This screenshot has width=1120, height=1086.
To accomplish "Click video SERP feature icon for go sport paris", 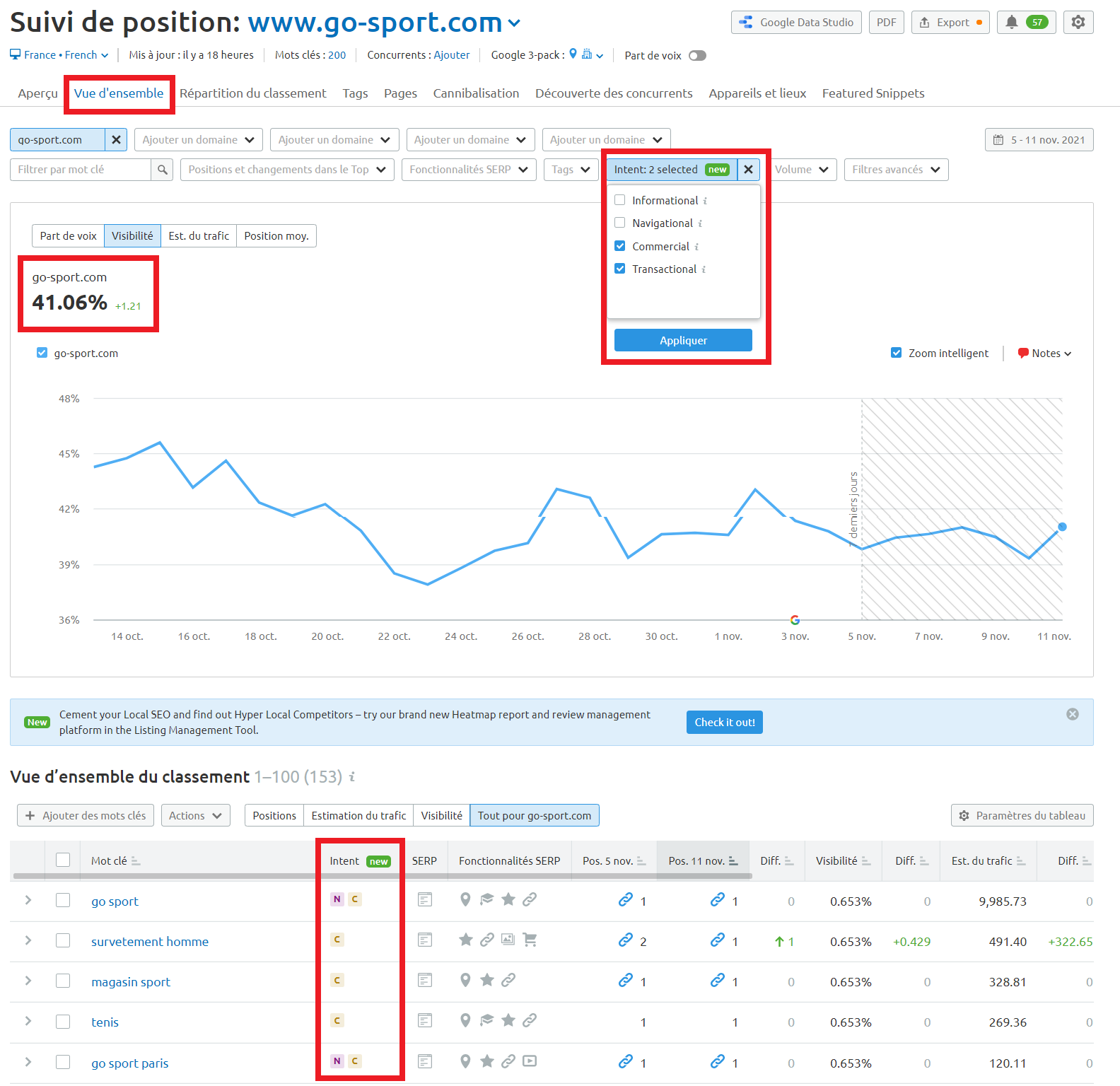I will [x=530, y=1061].
